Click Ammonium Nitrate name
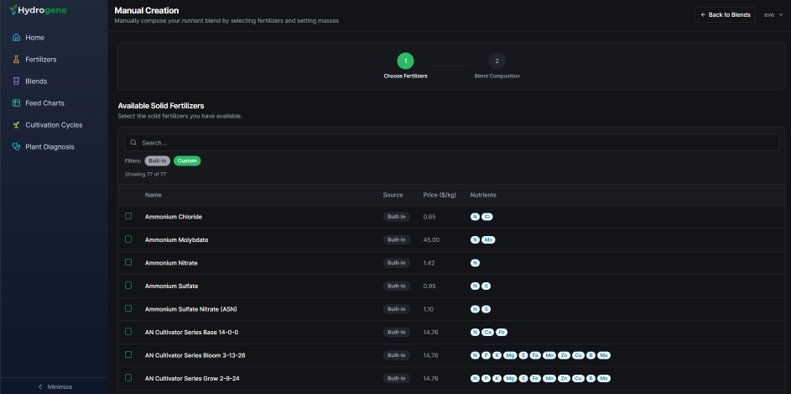Image resolution: width=791 pixels, height=394 pixels. [x=171, y=263]
